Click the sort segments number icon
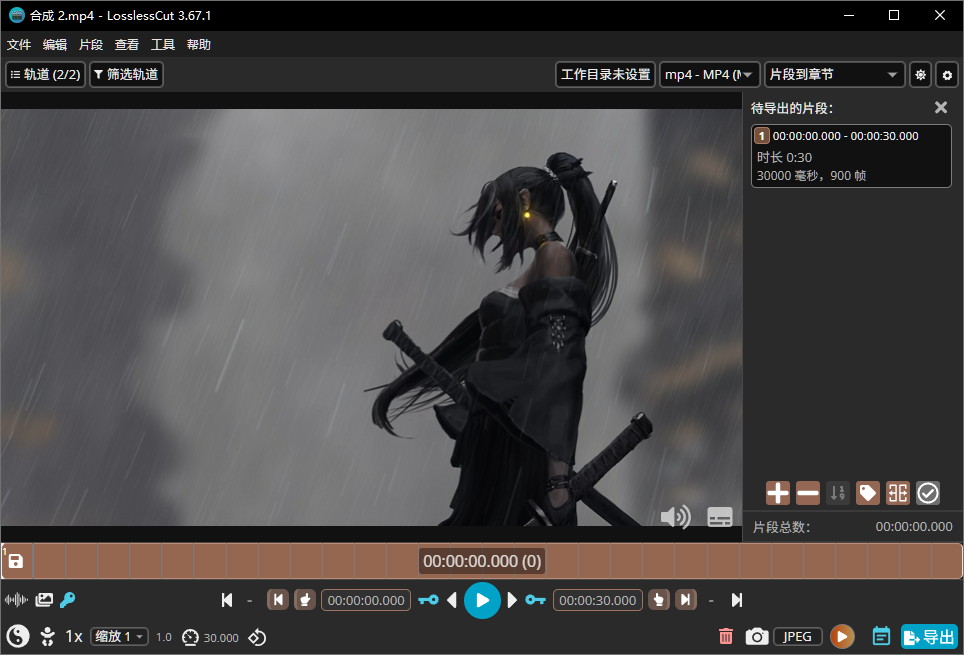Viewport: 964px width, 655px height. [837, 493]
